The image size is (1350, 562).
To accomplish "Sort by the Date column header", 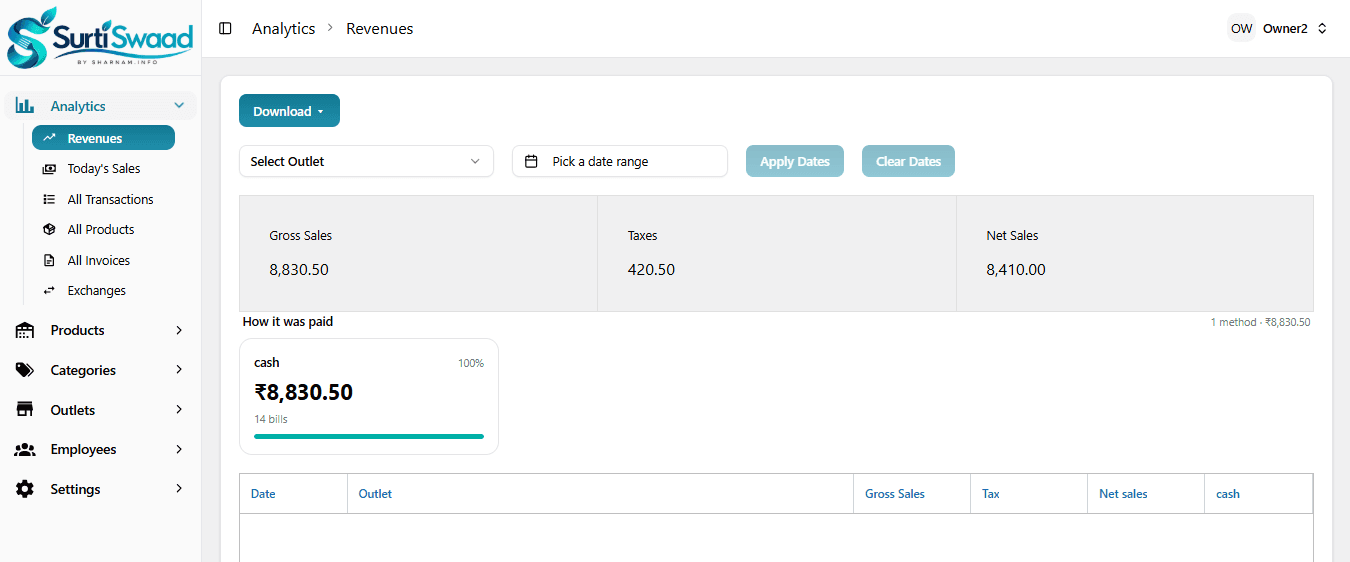I will (x=293, y=494).
